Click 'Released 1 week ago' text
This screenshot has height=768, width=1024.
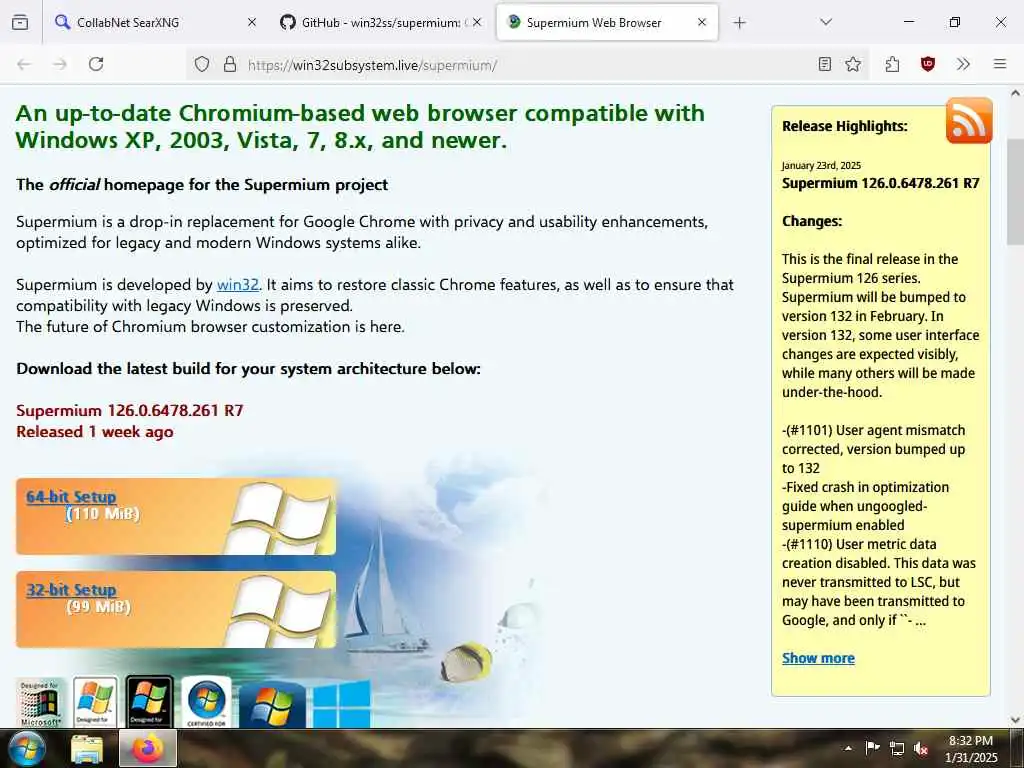[x=95, y=432]
